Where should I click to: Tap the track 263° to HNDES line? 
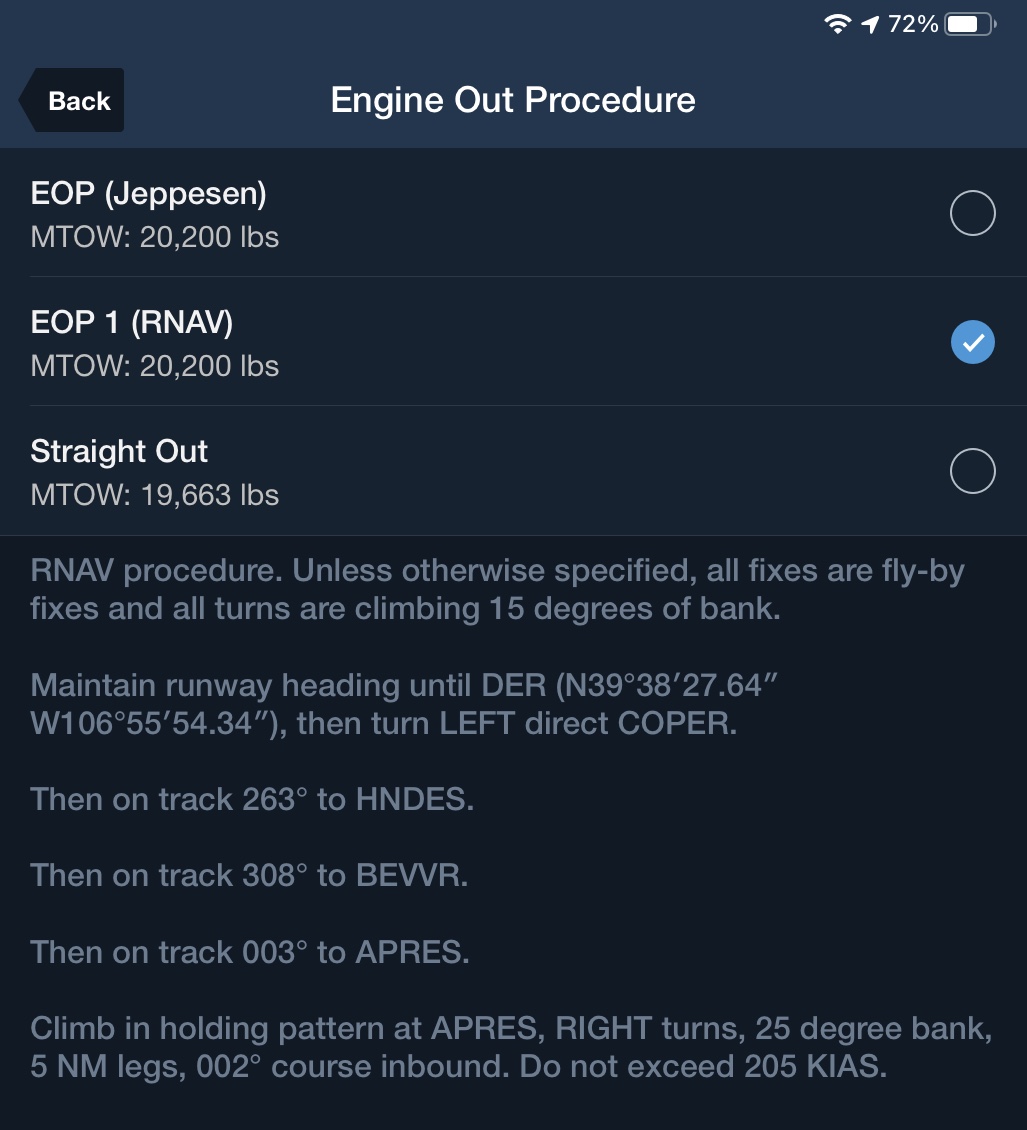point(252,799)
